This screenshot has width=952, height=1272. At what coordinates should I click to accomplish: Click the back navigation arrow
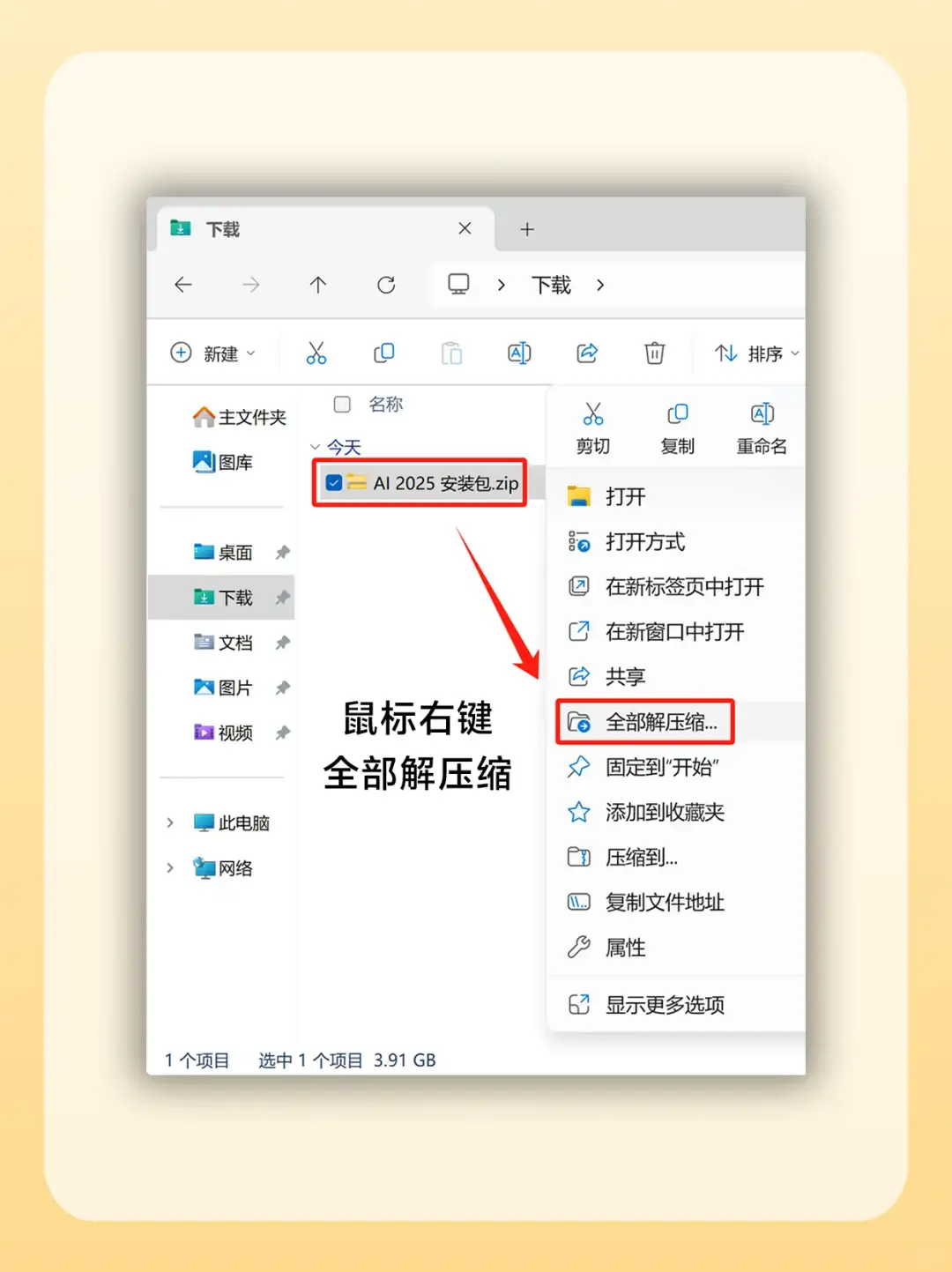pos(182,285)
